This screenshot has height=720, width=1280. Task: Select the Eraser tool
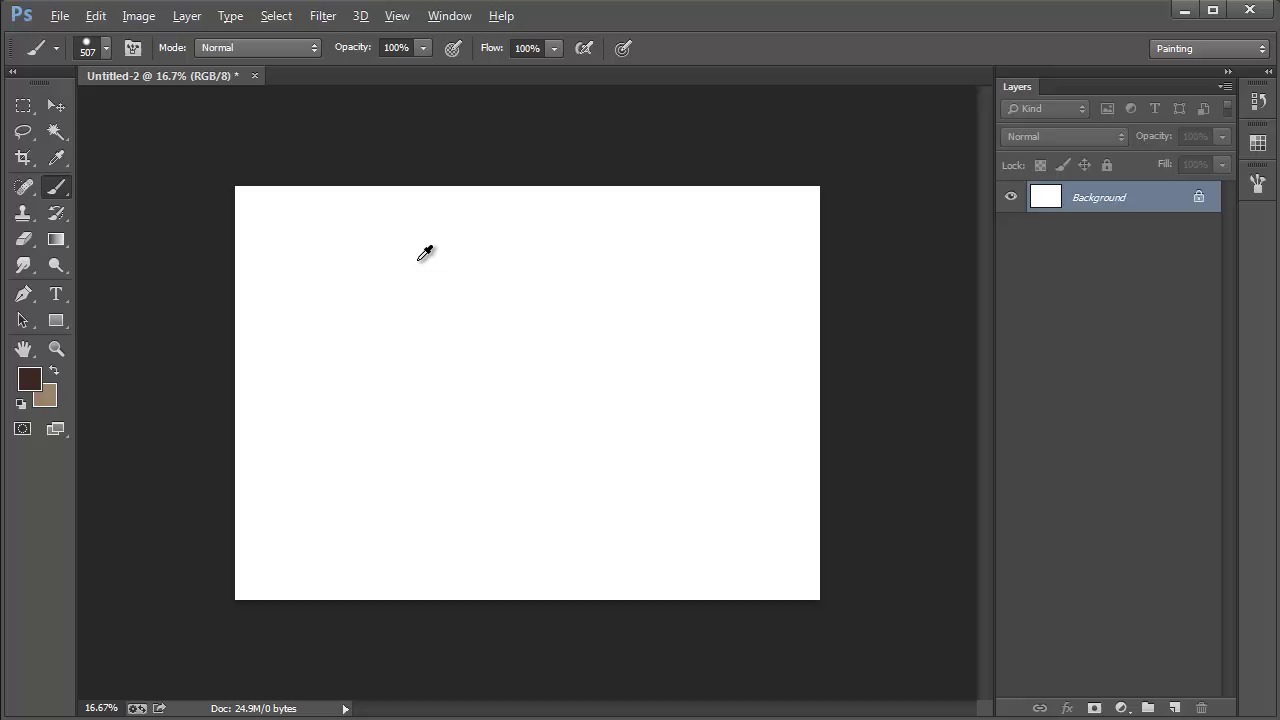23,239
